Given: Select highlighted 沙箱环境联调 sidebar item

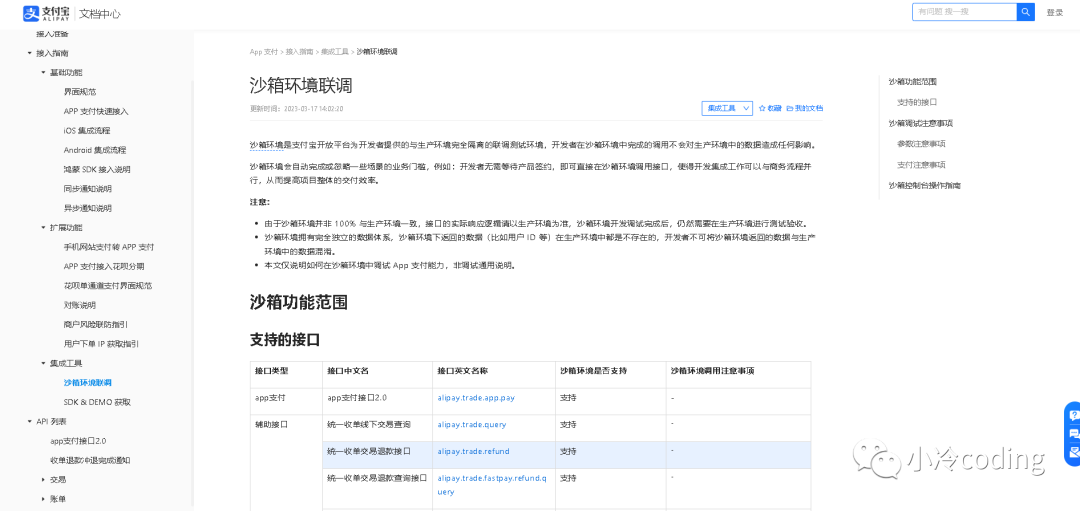Looking at the screenshot, I should pyautogui.click(x=87, y=382).
